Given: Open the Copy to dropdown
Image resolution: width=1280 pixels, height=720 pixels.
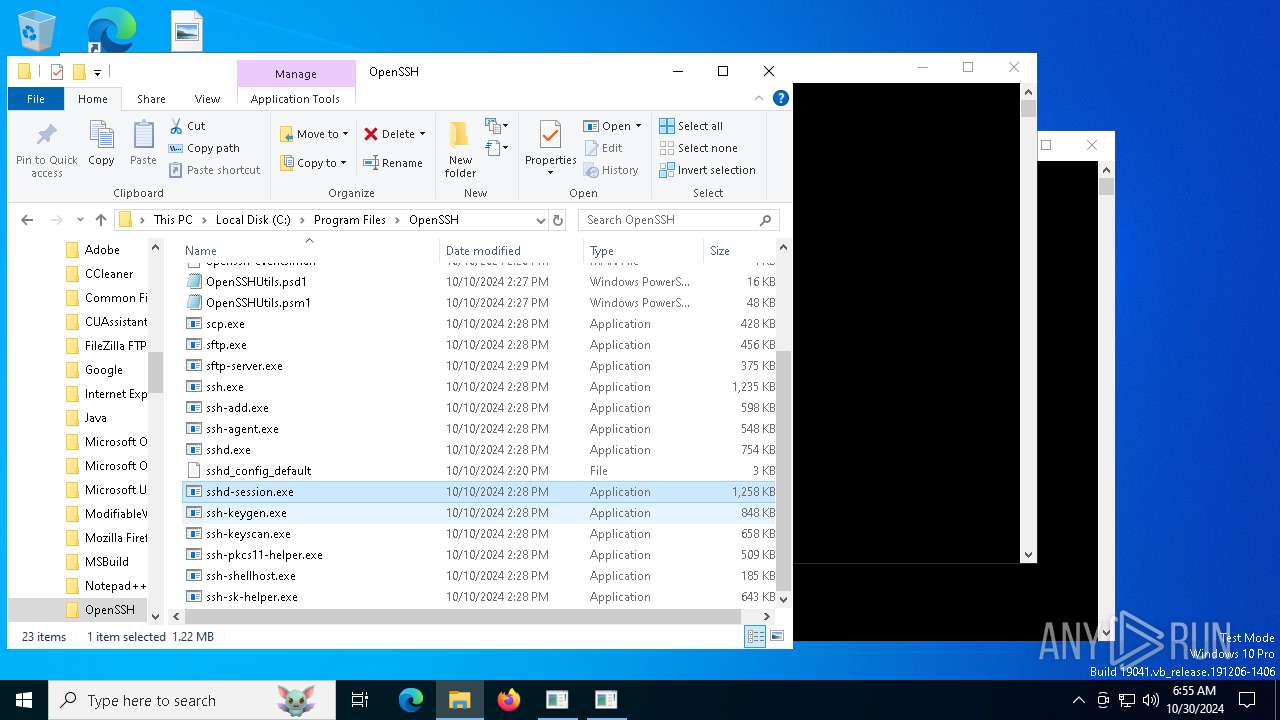Looking at the screenshot, I should [313, 163].
